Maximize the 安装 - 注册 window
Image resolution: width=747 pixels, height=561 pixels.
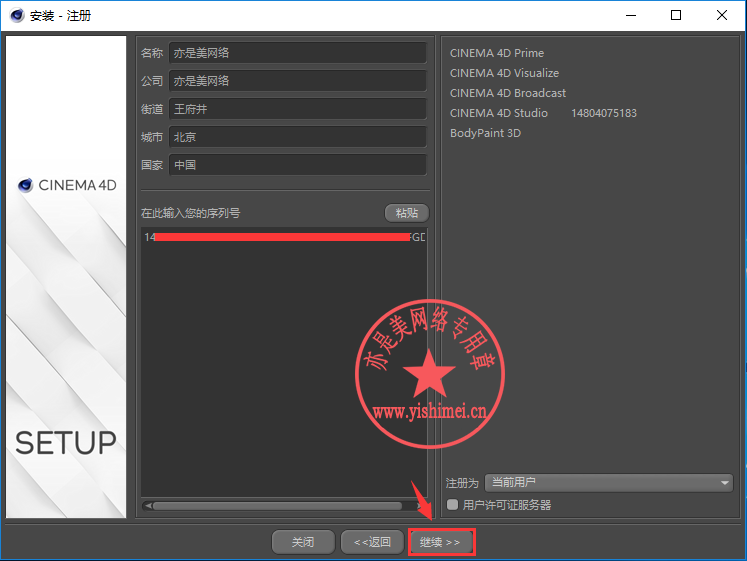[676, 15]
